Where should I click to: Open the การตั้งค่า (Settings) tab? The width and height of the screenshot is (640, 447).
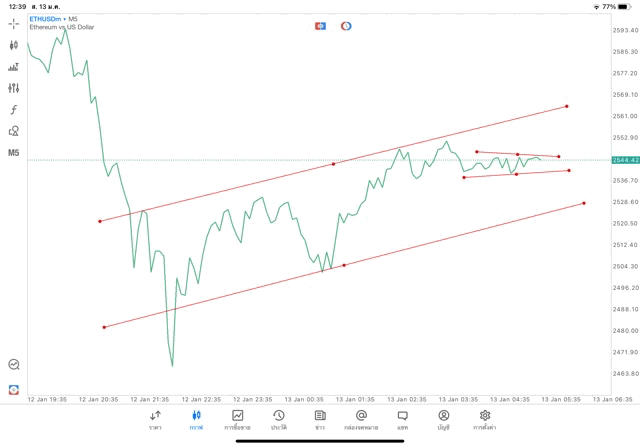tap(485, 419)
